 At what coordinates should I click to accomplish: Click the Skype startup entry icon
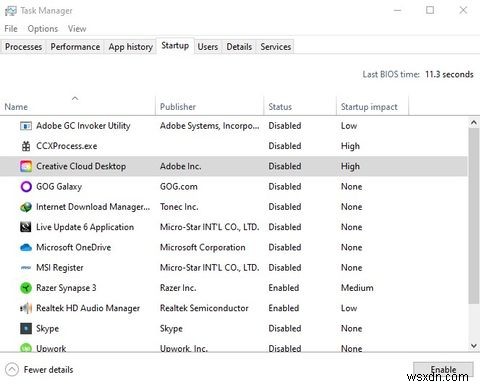[26, 329]
